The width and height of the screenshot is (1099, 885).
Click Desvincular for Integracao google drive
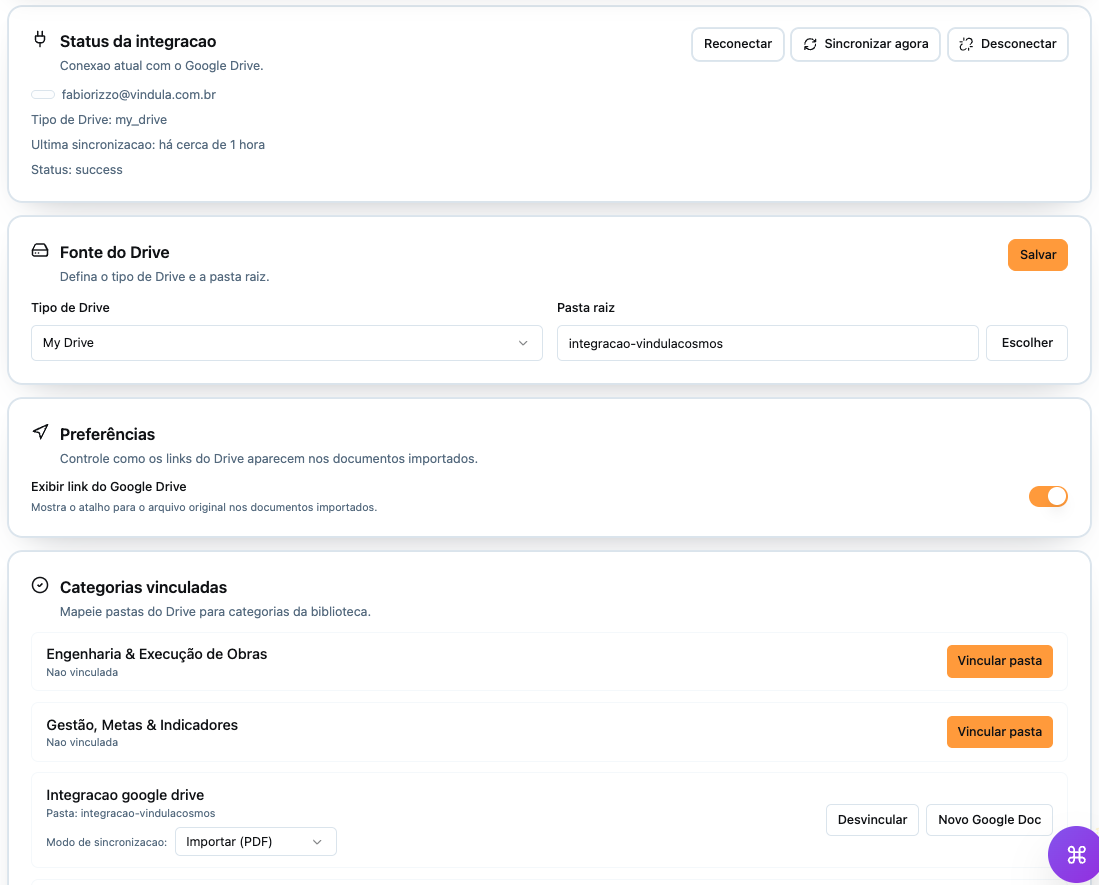872,819
